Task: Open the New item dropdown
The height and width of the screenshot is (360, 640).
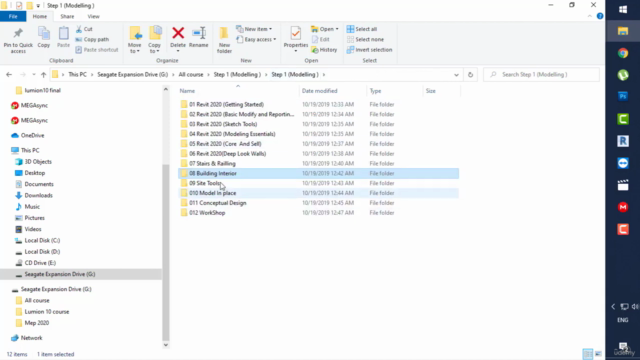Action: 254,29
